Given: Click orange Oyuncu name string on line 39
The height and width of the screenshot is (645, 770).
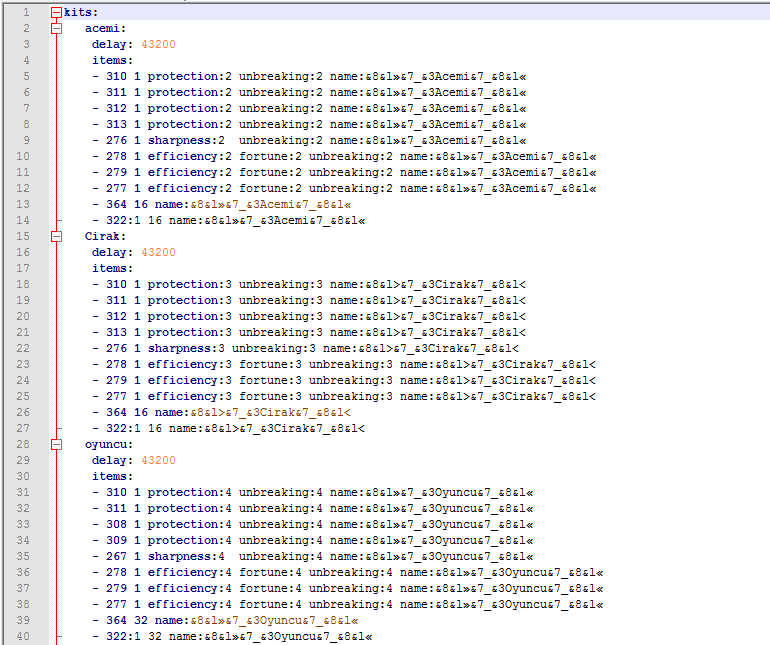Looking at the screenshot, I should [x=274, y=620].
